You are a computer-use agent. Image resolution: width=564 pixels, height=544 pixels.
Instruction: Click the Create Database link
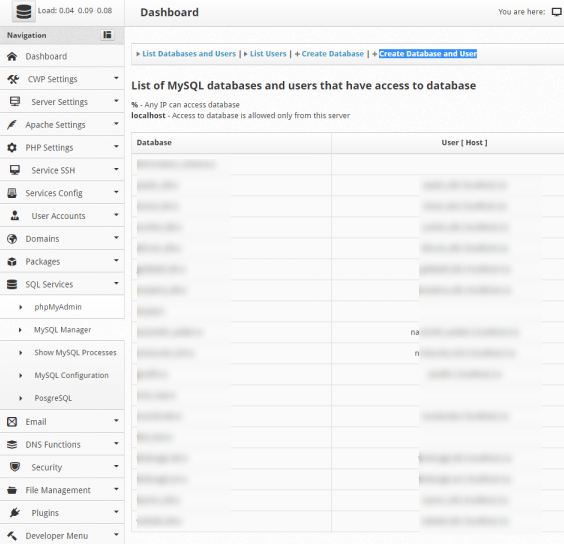click(x=333, y=54)
